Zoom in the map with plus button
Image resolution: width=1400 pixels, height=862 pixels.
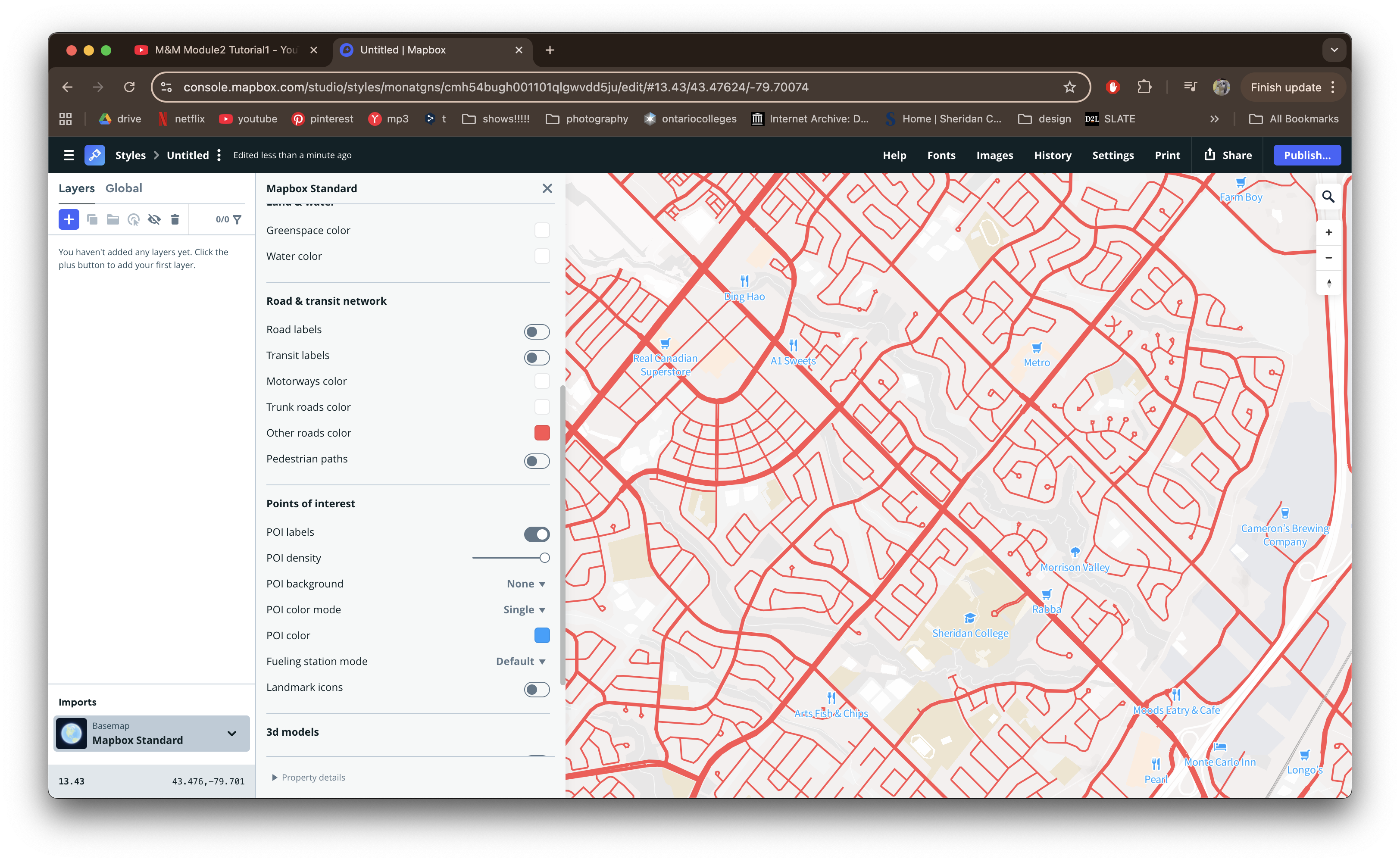coord(1328,232)
